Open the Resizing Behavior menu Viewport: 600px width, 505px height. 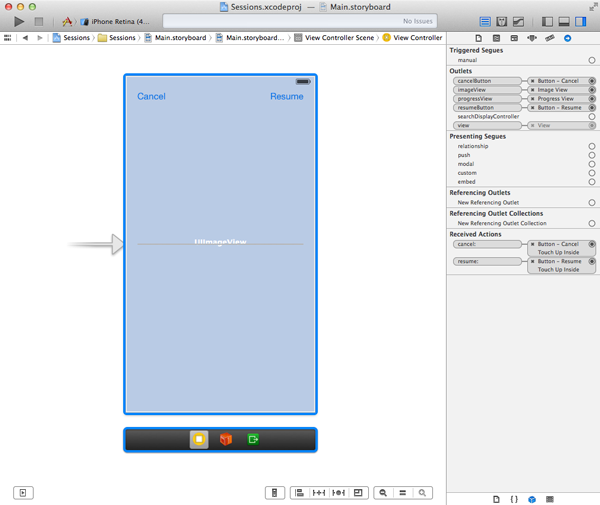click(359, 493)
